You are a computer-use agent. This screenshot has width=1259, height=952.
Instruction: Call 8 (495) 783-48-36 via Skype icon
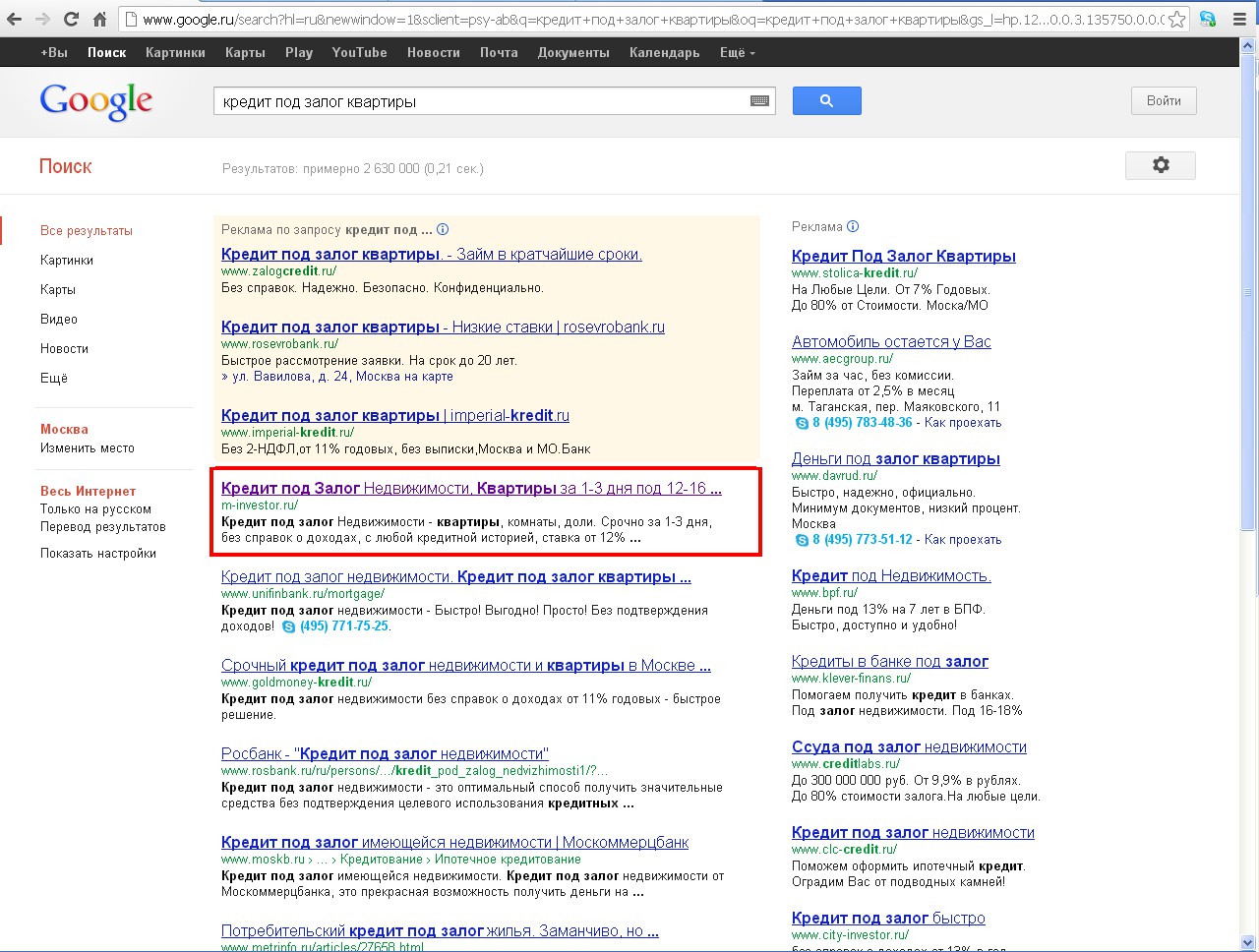click(x=802, y=423)
